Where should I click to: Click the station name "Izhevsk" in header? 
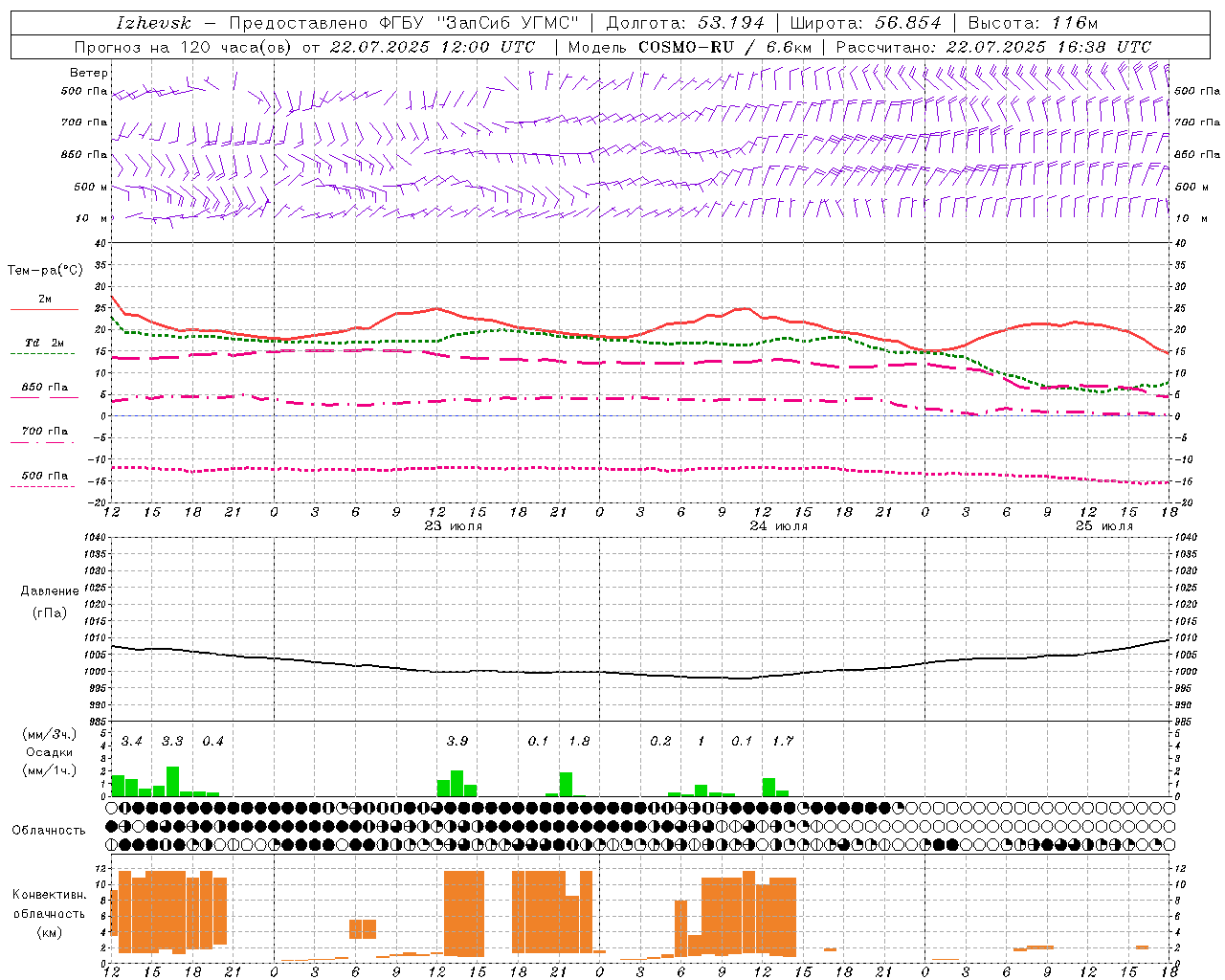pos(153,23)
